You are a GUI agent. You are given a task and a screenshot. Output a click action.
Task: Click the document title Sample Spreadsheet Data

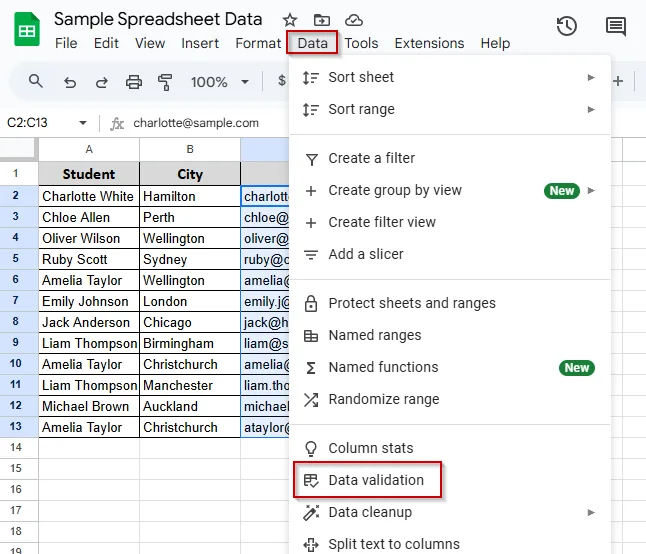[x=158, y=19]
